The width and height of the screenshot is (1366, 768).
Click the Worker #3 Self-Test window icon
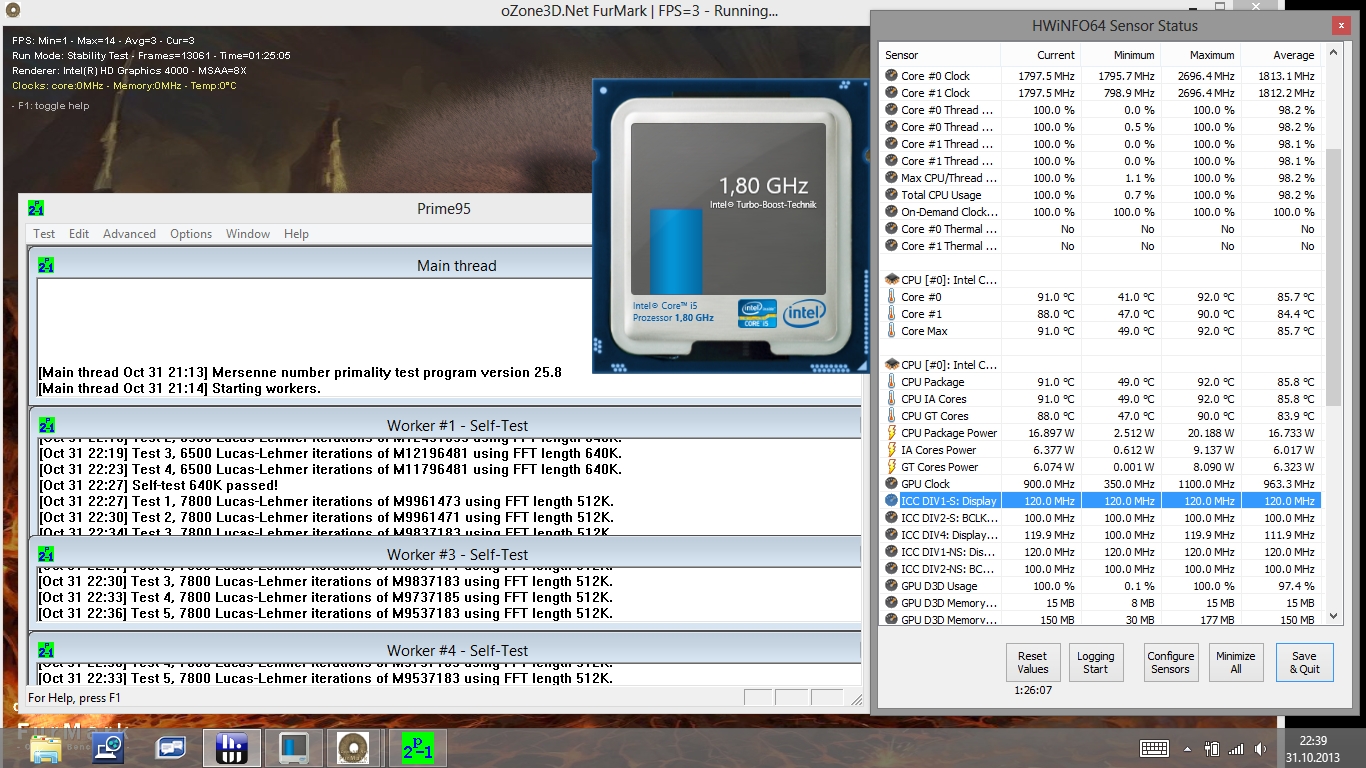click(46, 554)
